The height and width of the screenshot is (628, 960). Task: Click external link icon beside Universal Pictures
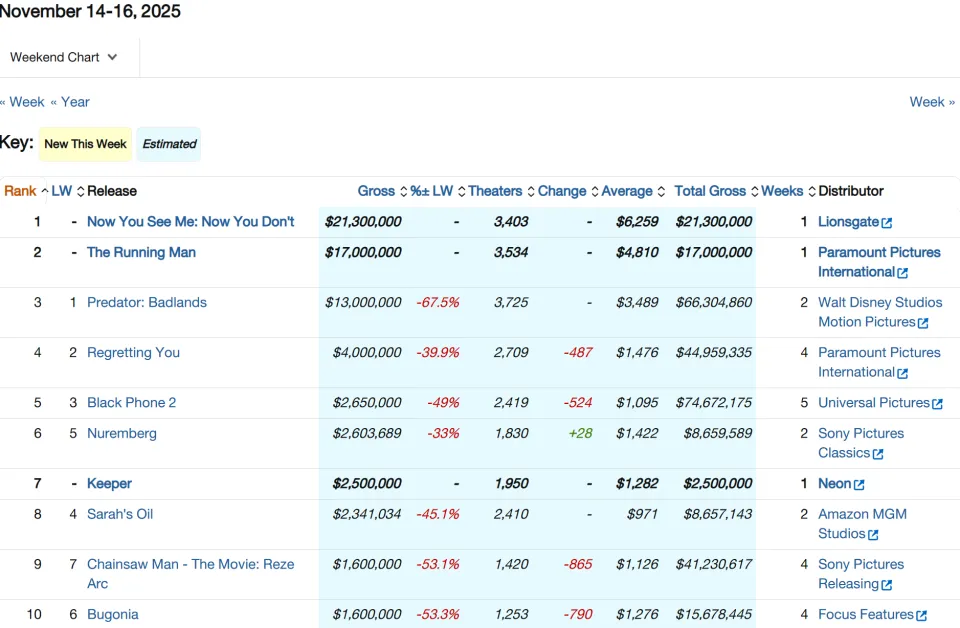coord(937,404)
